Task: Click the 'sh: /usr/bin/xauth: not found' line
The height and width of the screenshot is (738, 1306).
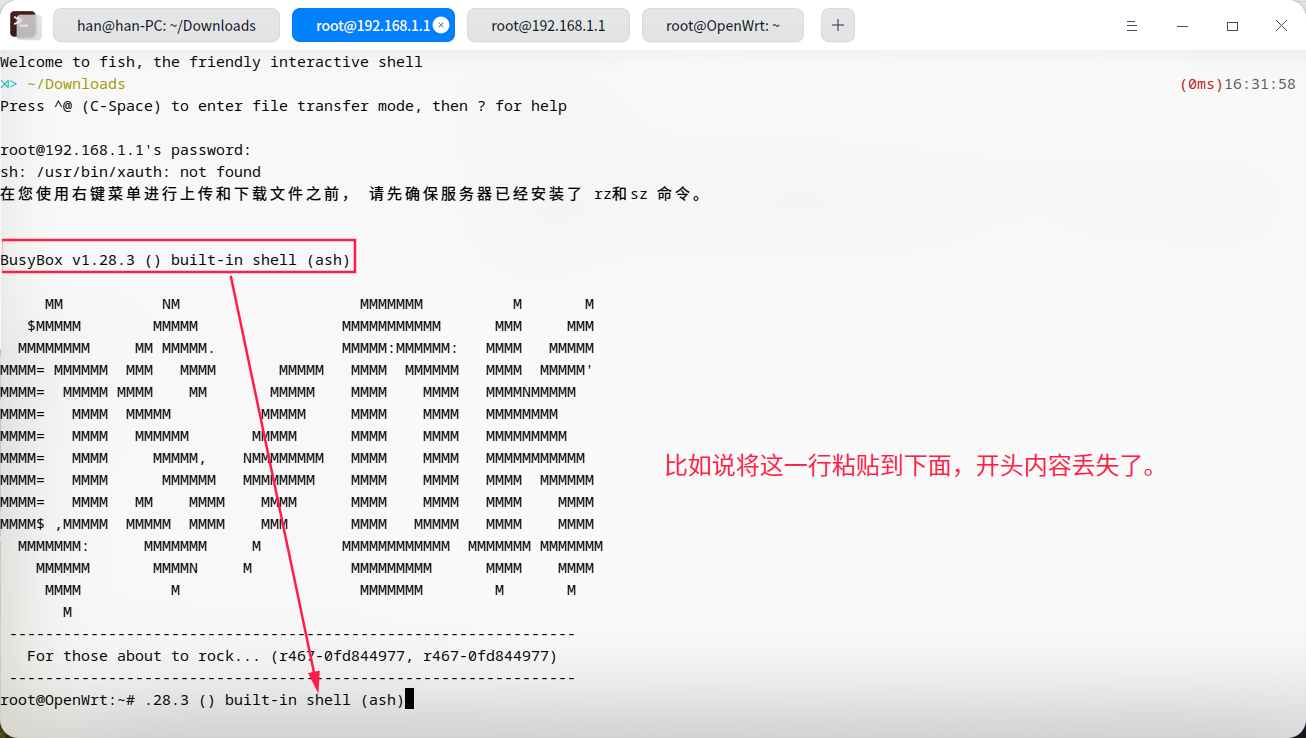Action: coord(130,172)
